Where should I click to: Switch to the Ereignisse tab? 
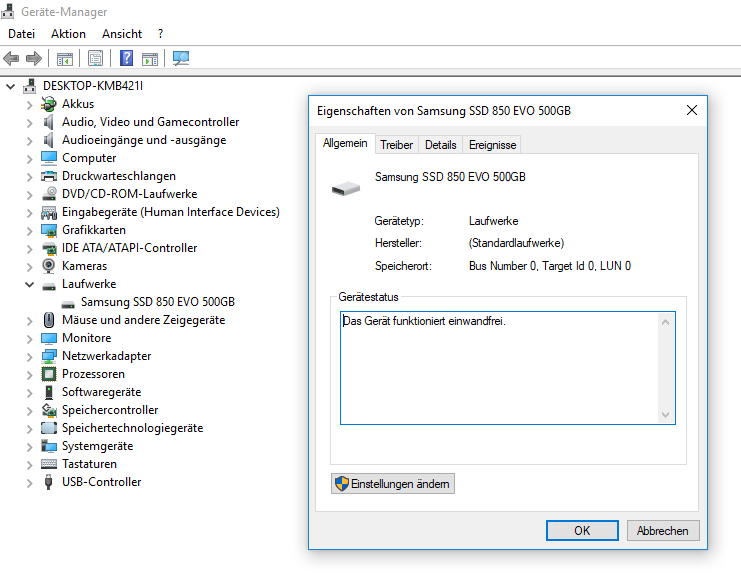[492, 145]
